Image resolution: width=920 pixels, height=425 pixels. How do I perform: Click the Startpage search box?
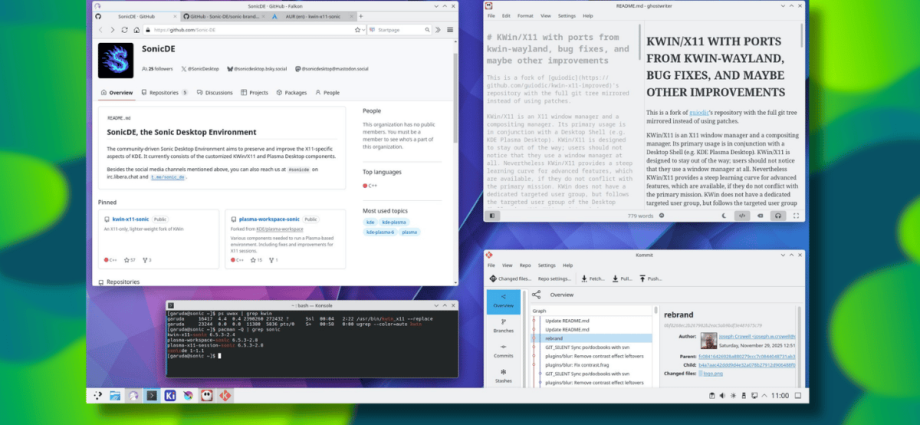pyautogui.click(x=400, y=30)
